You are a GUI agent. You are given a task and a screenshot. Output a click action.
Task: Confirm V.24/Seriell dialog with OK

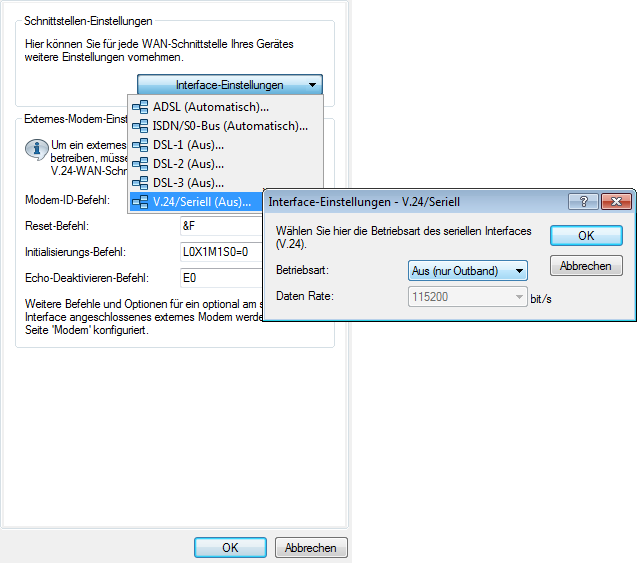(586, 235)
